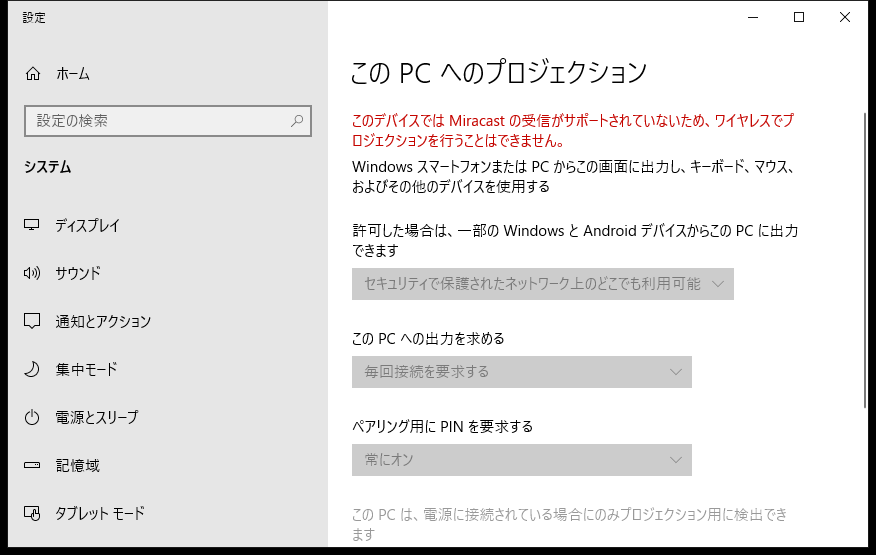Click the Sound speaker icon
876x555 pixels.
[x=32, y=273]
